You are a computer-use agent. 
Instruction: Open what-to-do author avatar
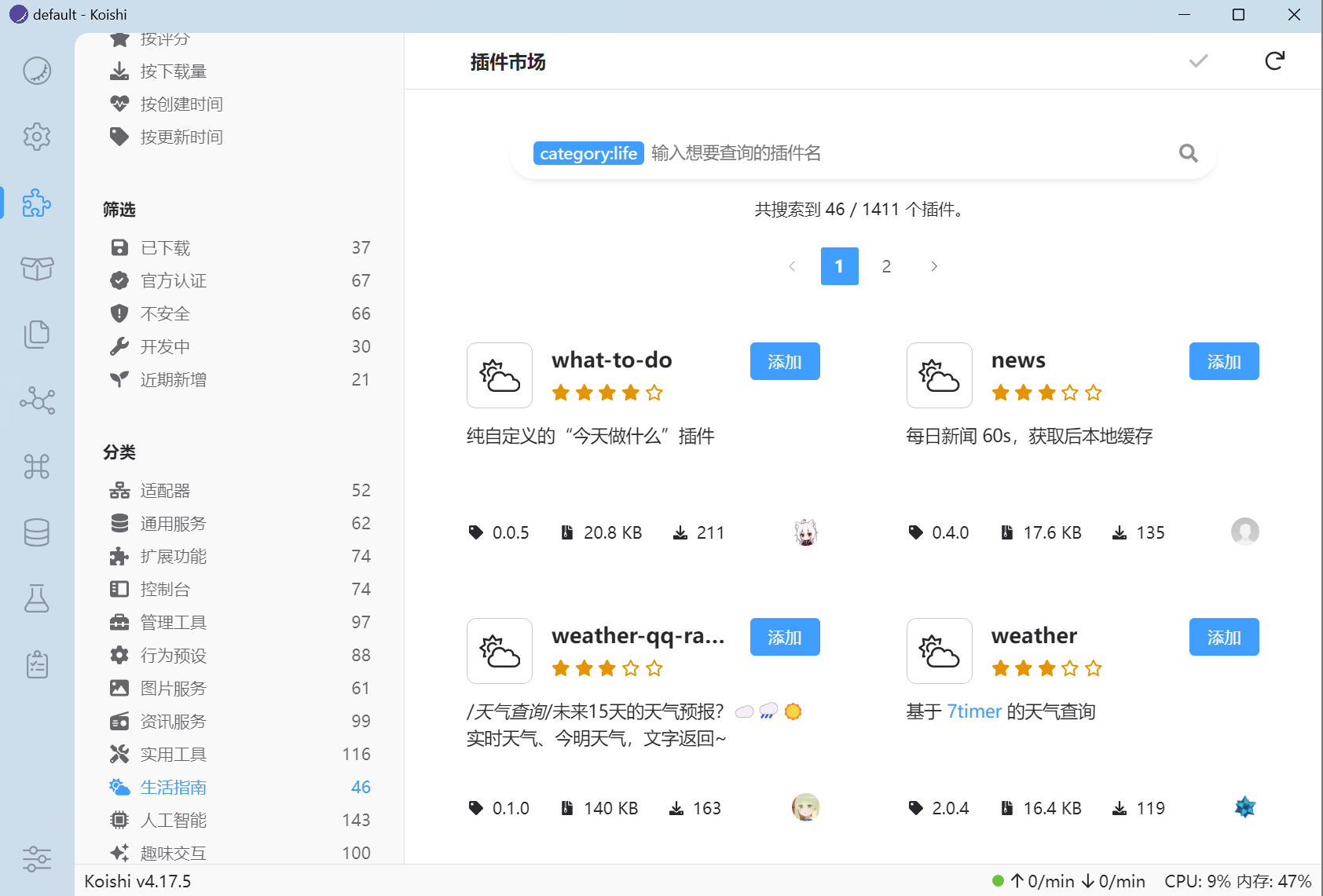point(805,532)
